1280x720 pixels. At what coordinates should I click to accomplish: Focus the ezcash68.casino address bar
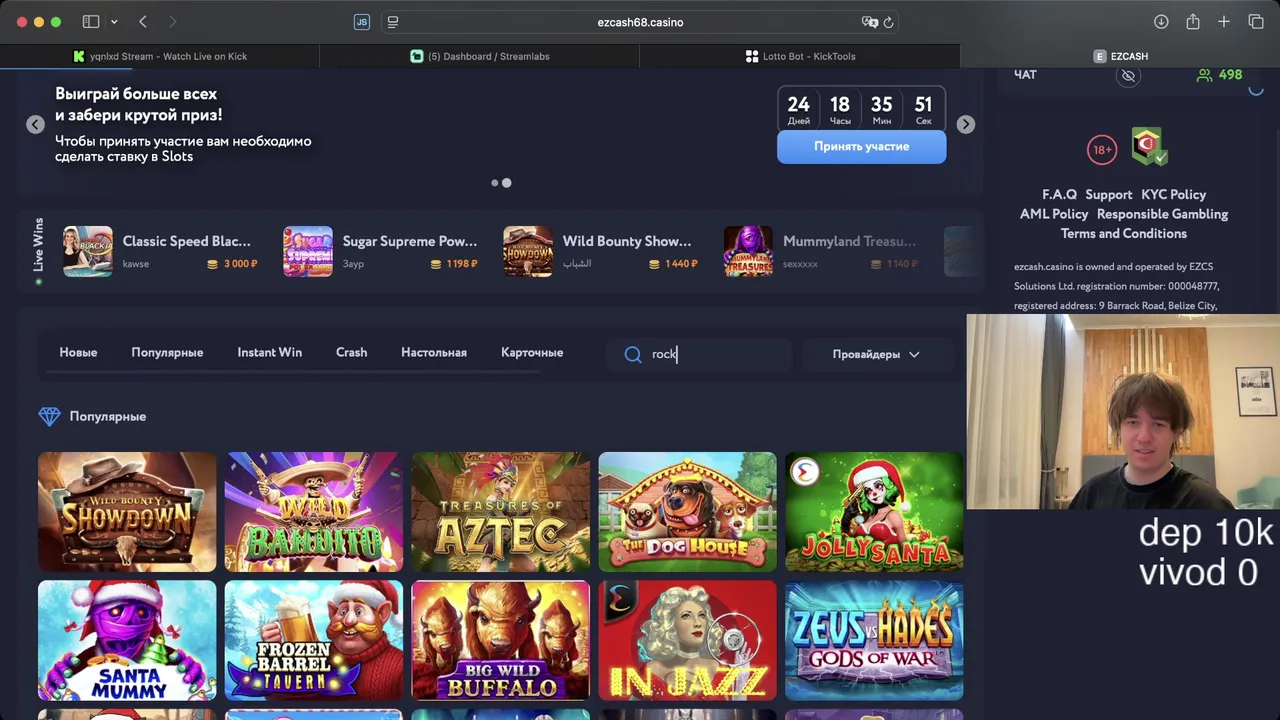[x=640, y=22]
